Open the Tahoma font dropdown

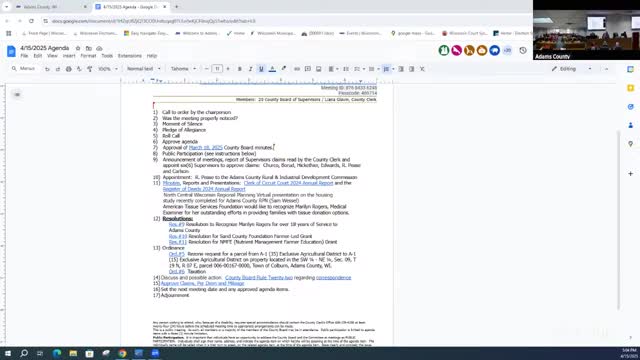click(183, 69)
